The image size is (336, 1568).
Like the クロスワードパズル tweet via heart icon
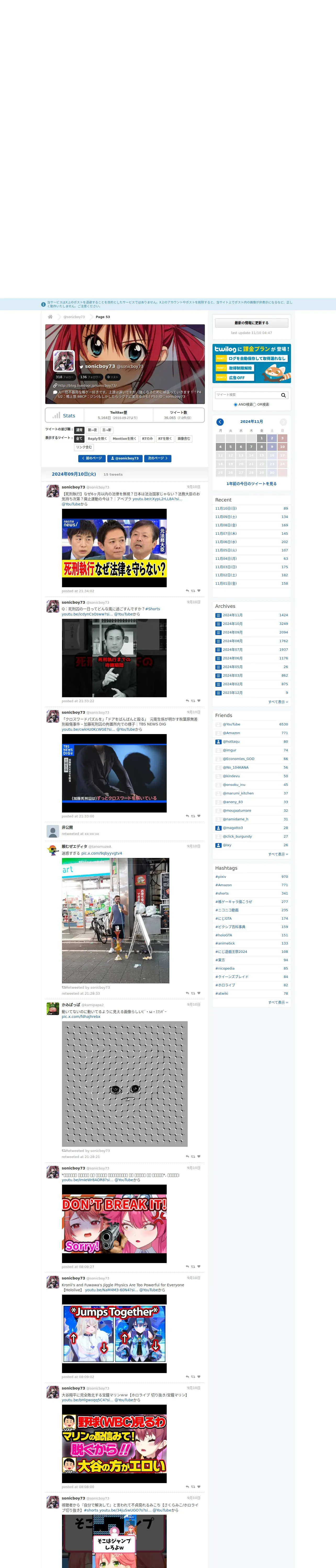(x=199, y=816)
